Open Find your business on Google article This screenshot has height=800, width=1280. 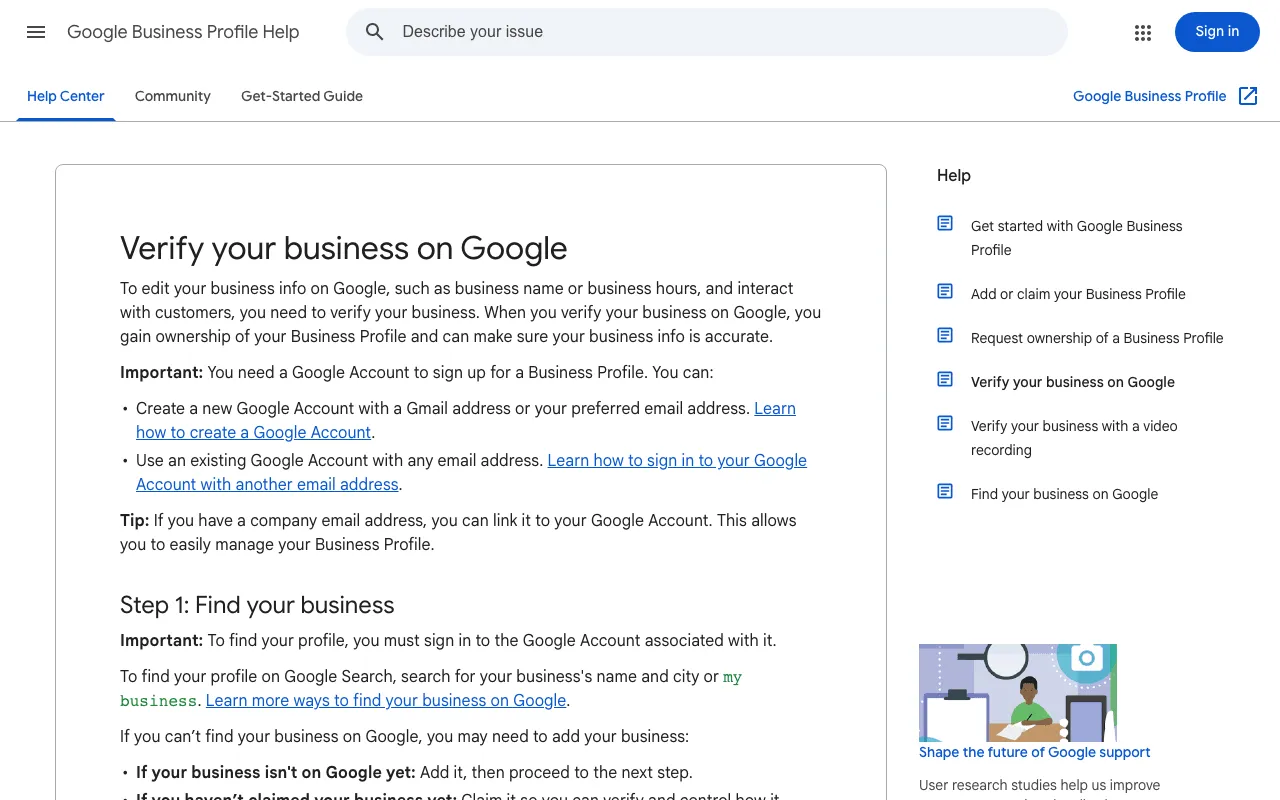pyautogui.click(x=1064, y=494)
